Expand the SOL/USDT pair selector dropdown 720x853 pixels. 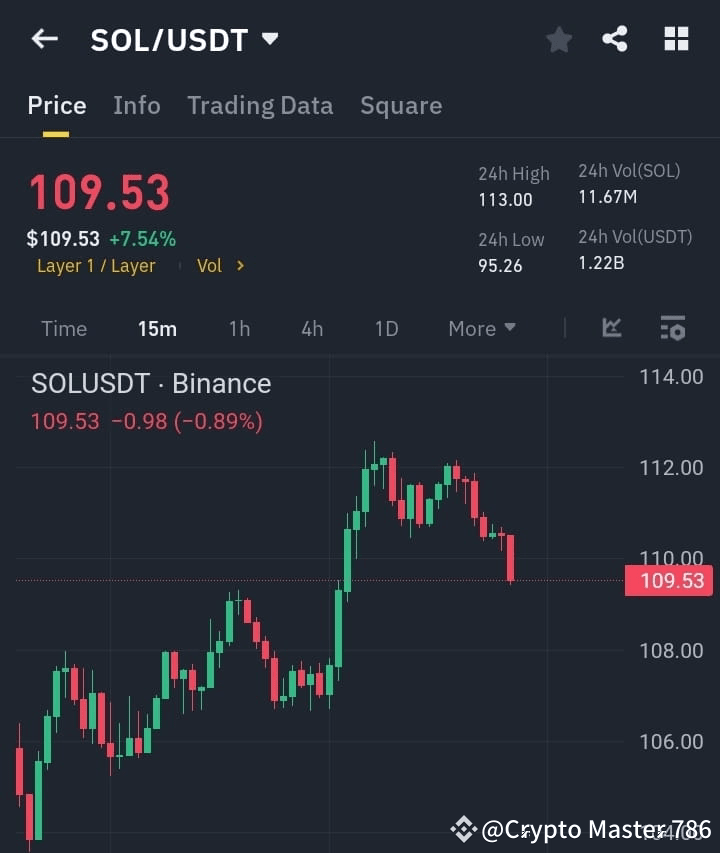click(269, 40)
